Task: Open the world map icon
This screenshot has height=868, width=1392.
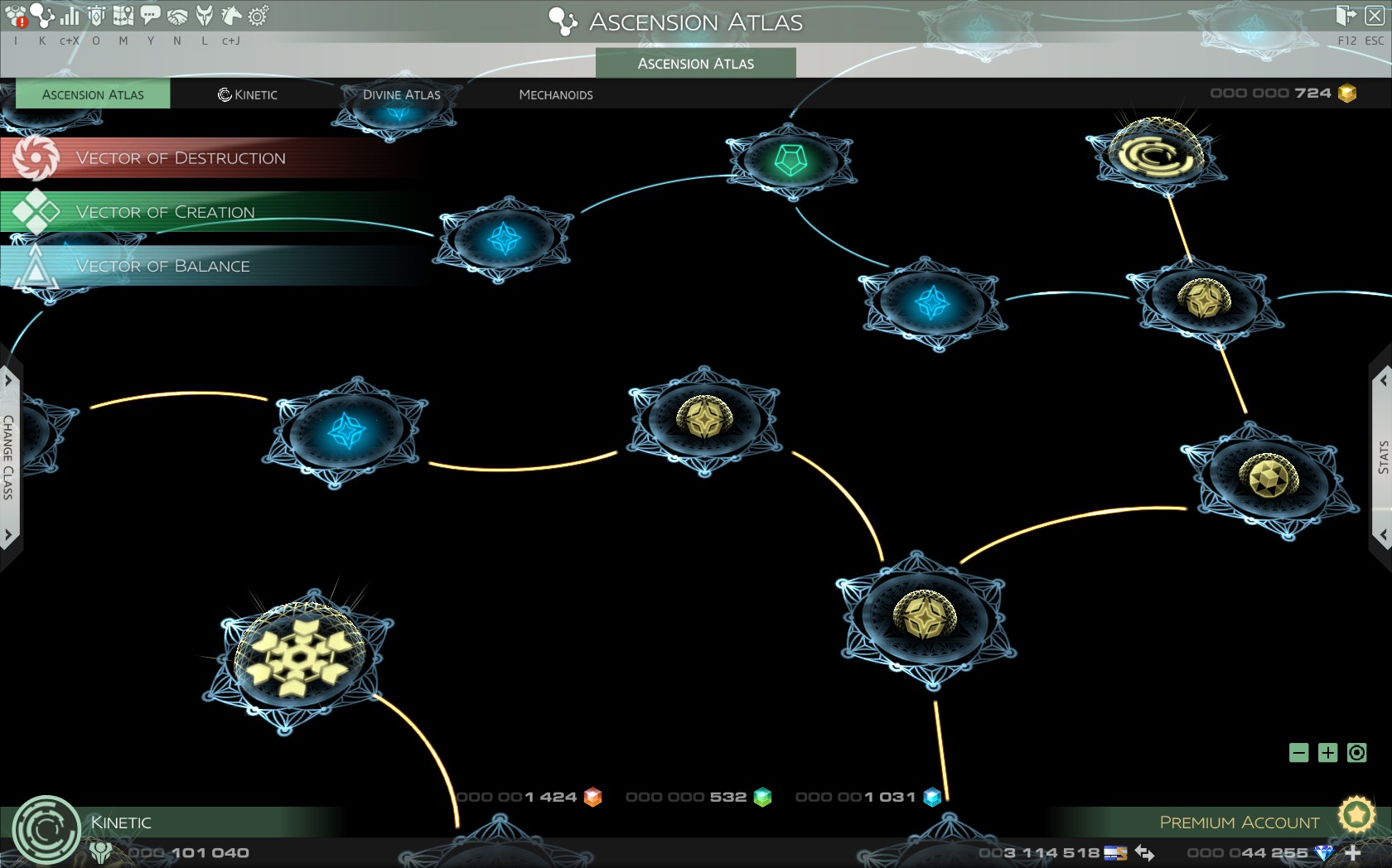Action: pyautogui.click(x=123, y=16)
